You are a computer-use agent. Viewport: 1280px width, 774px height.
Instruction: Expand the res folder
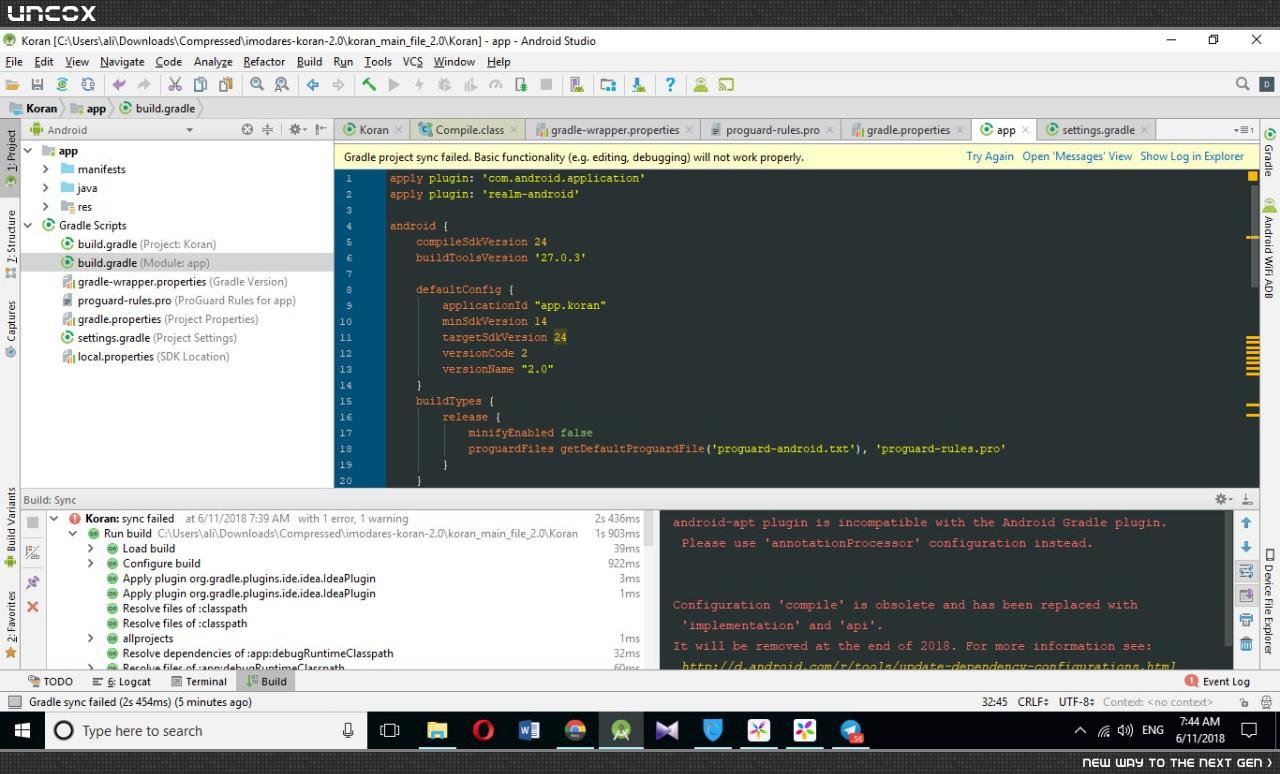click(x=45, y=207)
